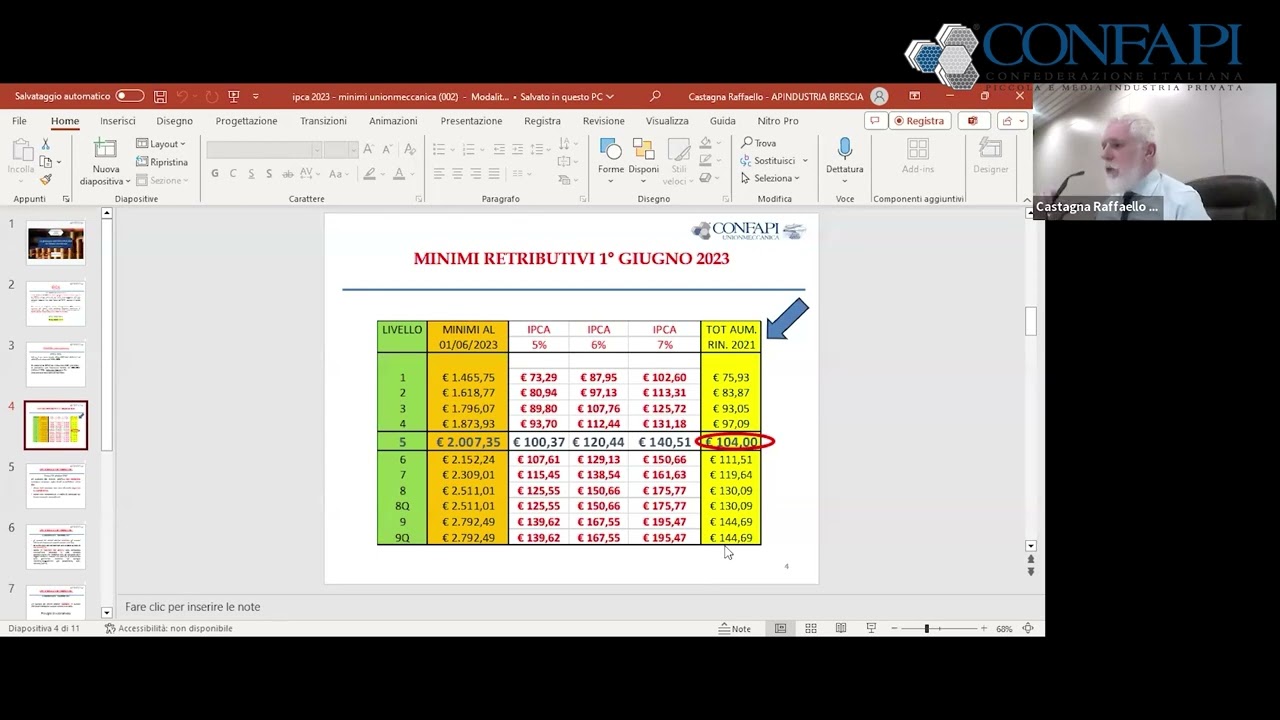Expand Customize Quick Access Toolbar arrow
Viewport: 1280px width, 720px height.
[x=256, y=96]
